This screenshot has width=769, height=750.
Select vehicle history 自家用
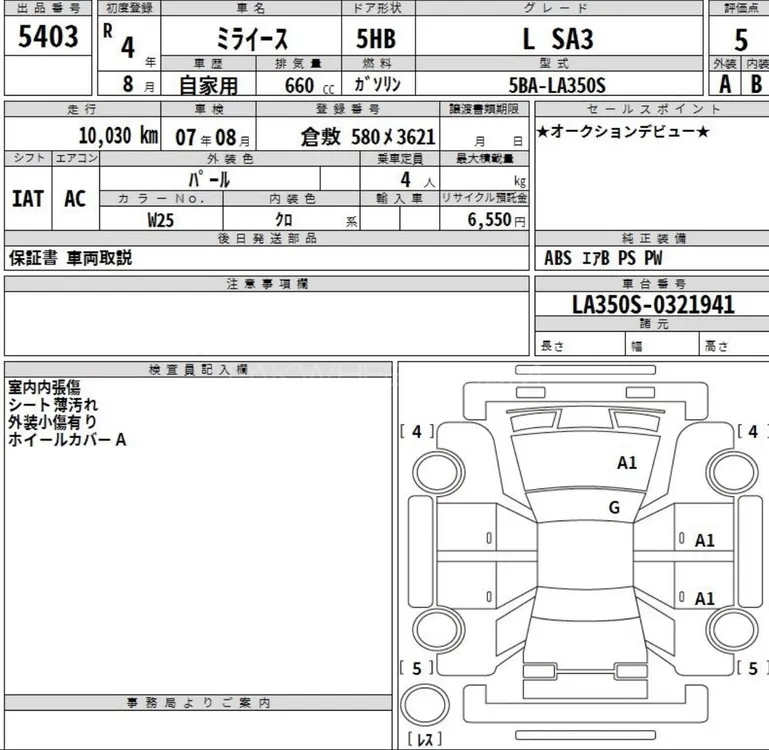pos(208,86)
